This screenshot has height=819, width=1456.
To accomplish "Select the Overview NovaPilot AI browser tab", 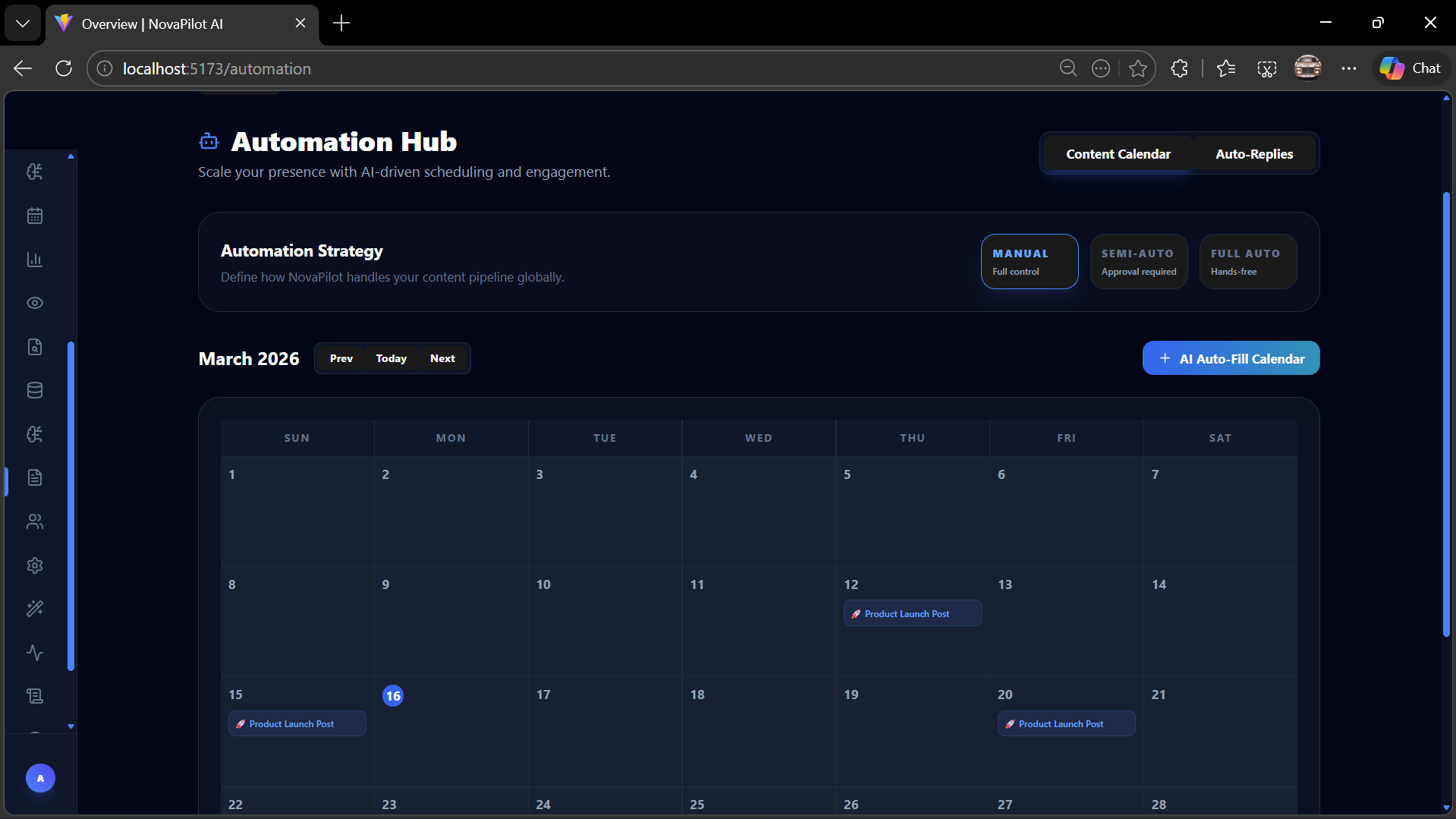I will [x=182, y=24].
